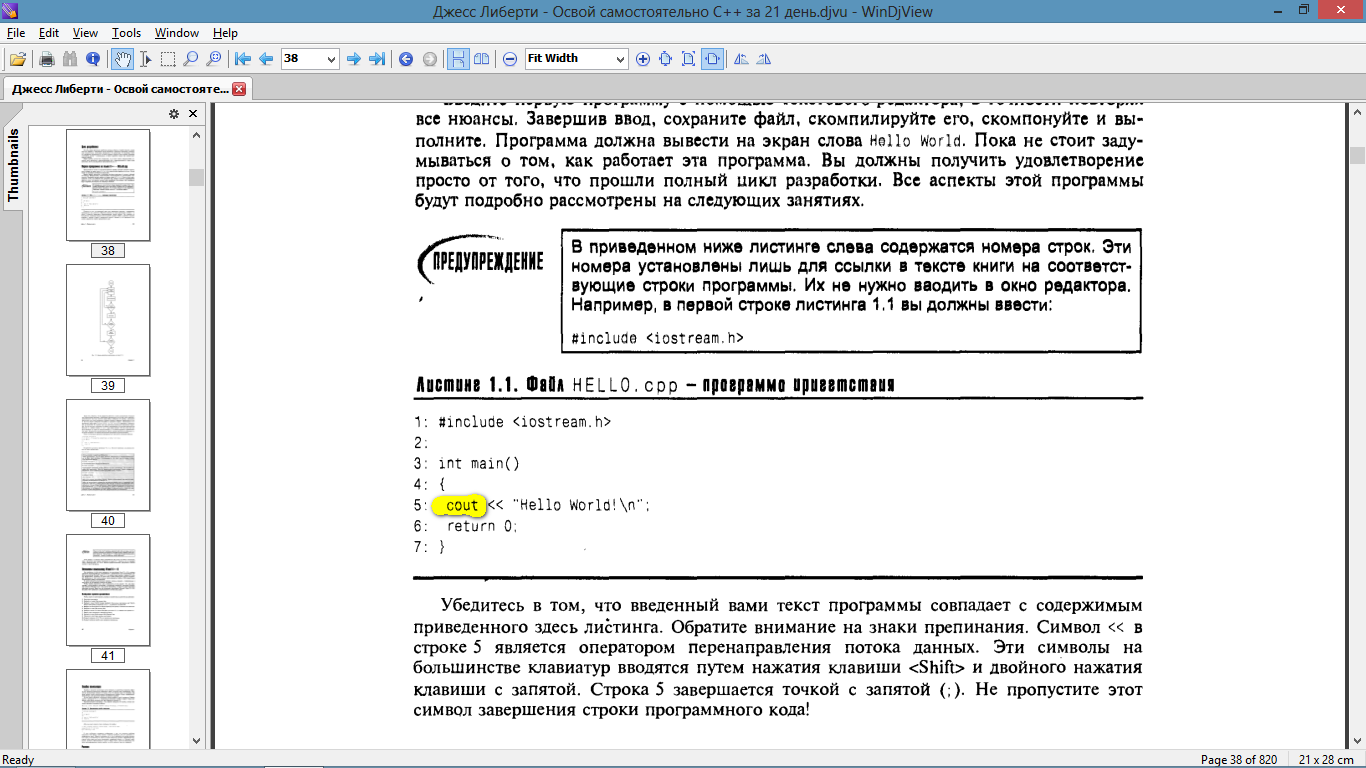Open the Help menu

click(226, 33)
